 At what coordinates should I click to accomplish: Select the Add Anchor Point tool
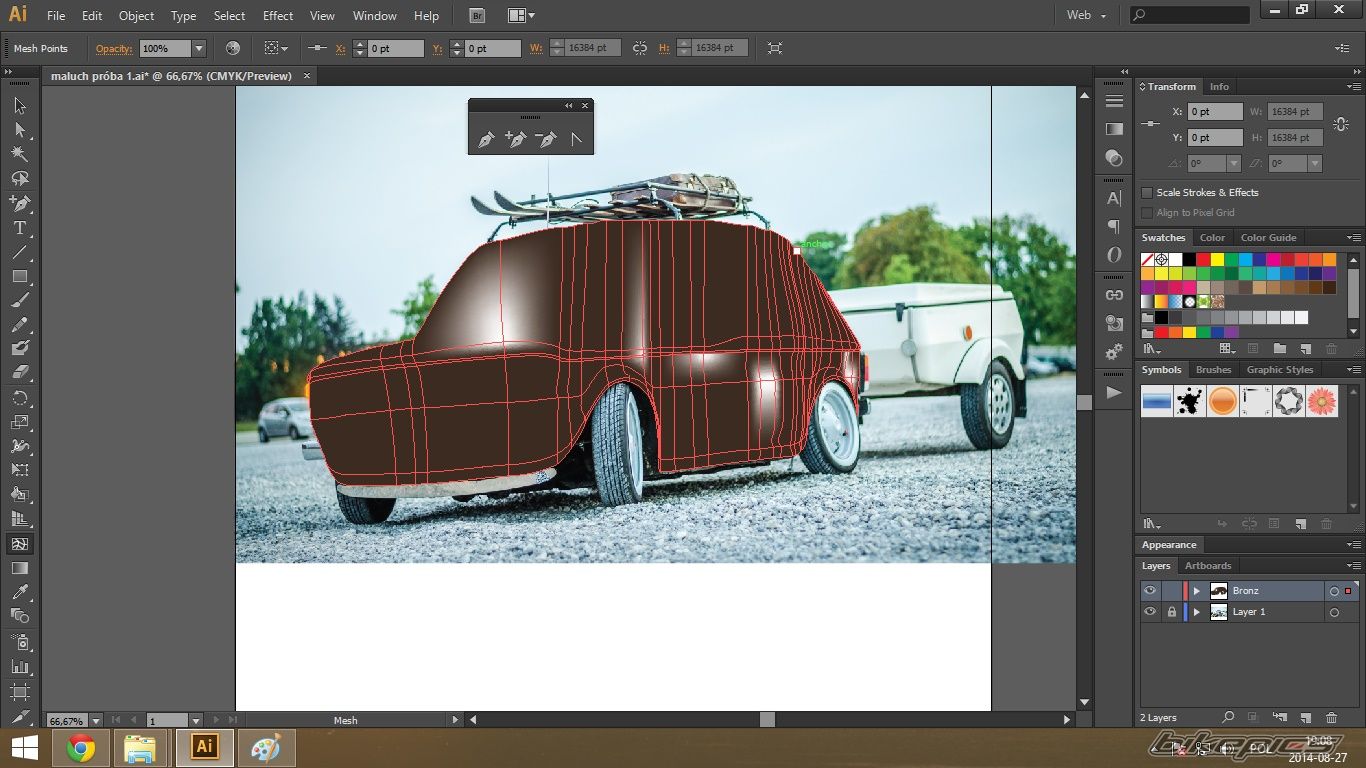click(x=516, y=140)
